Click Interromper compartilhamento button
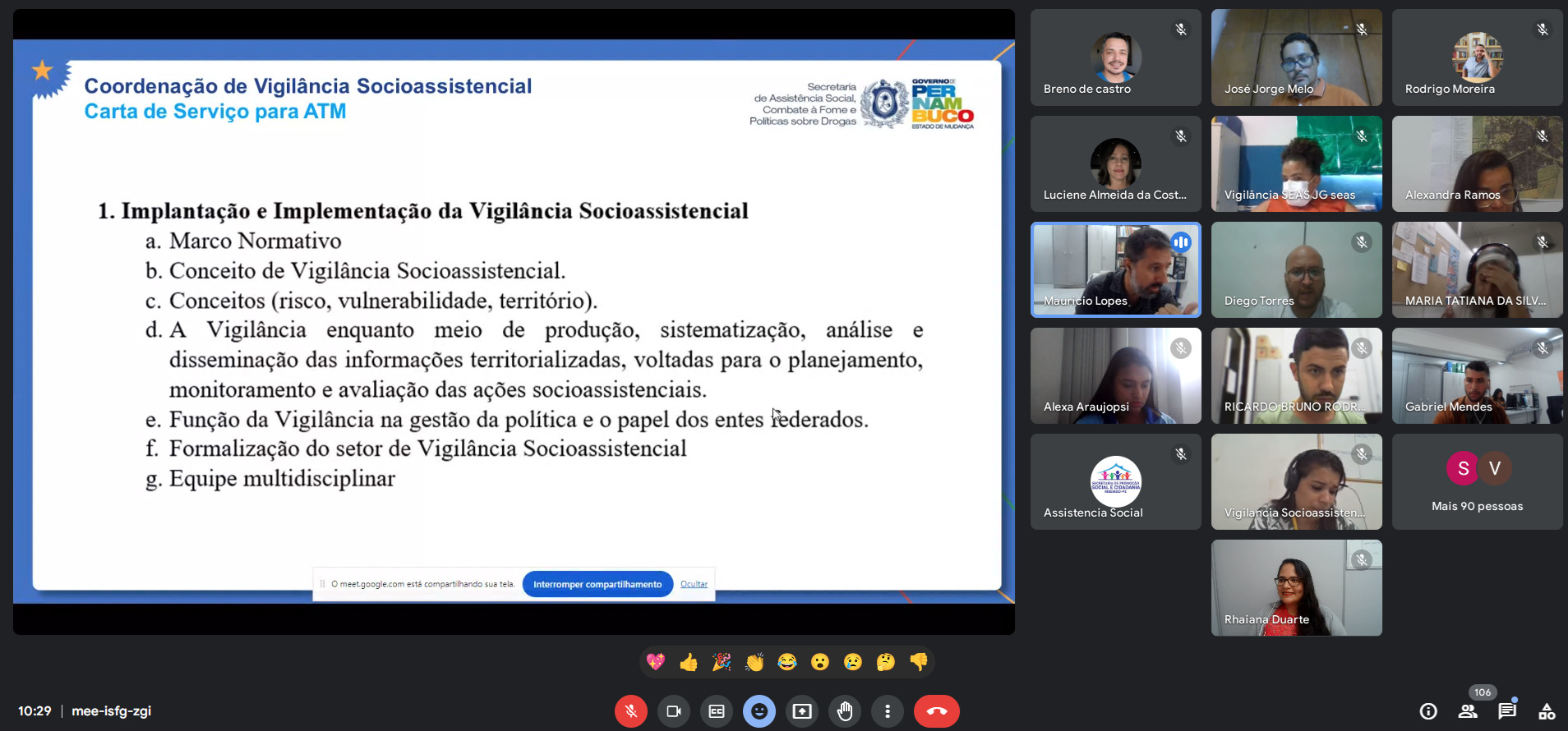1568x731 pixels. 597,585
